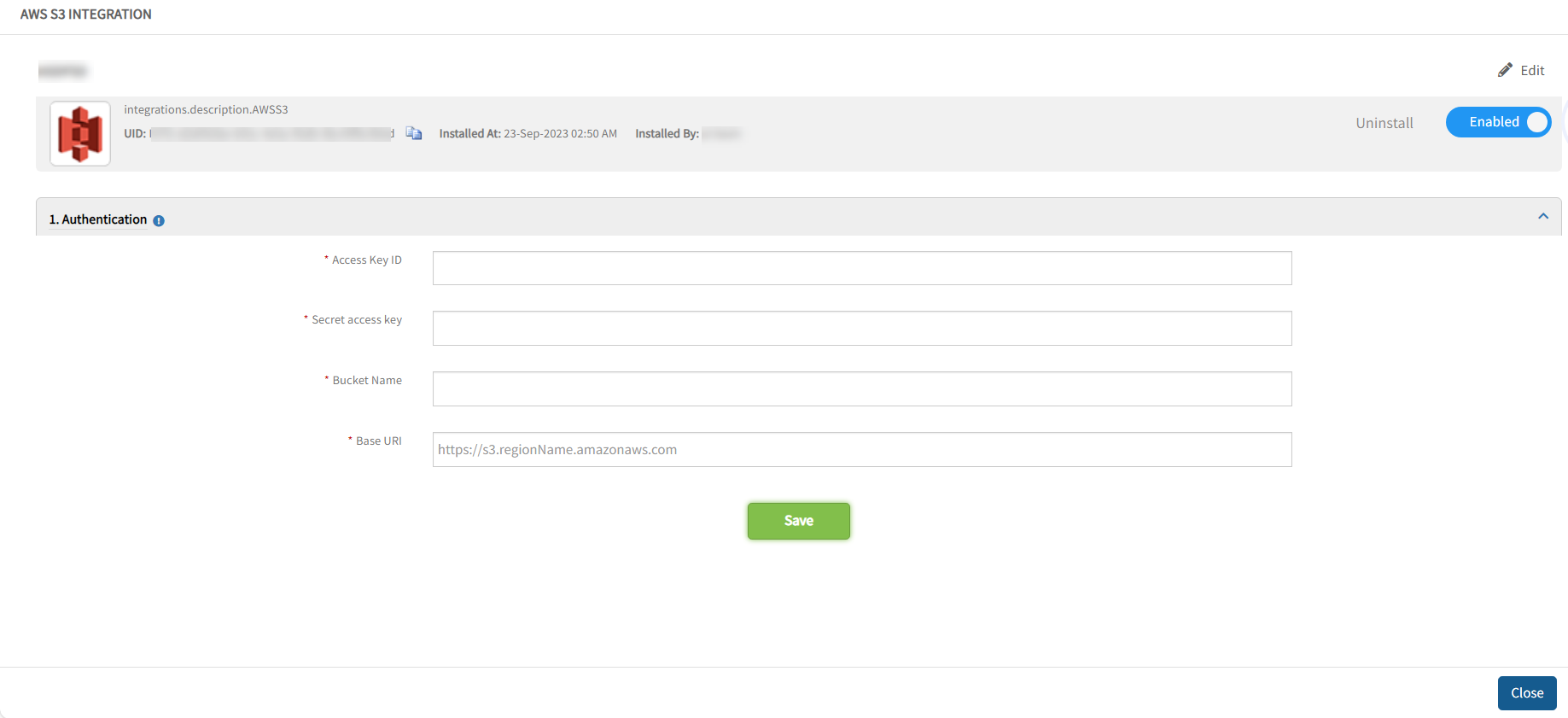
Task: Click the 'Installed By:' label
Action: (667, 133)
